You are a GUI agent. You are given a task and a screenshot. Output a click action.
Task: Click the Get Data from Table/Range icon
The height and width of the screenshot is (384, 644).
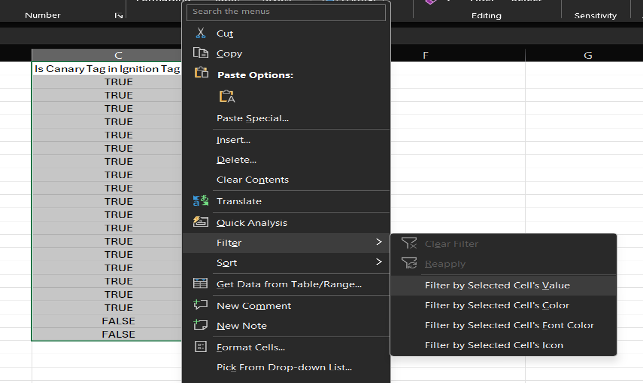pyautogui.click(x=200, y=283)
